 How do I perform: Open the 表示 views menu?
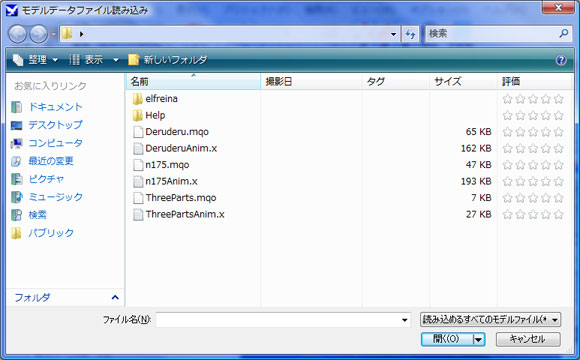point(86,60)
